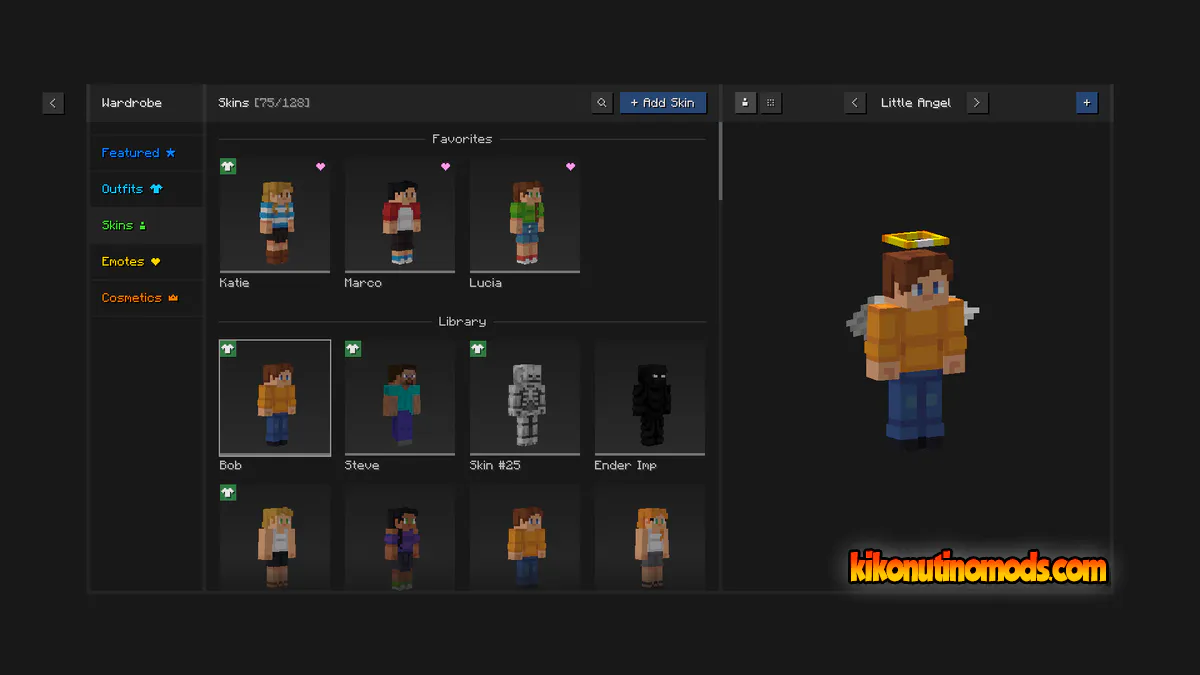Go to next outfit after Little Angel

point(977,103)
